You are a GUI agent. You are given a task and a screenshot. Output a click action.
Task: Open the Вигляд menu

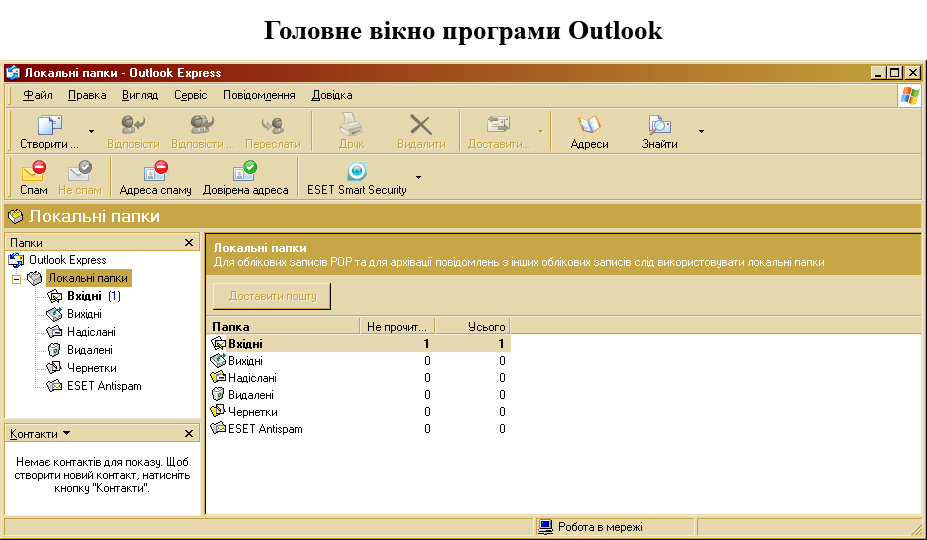(140, 95)
